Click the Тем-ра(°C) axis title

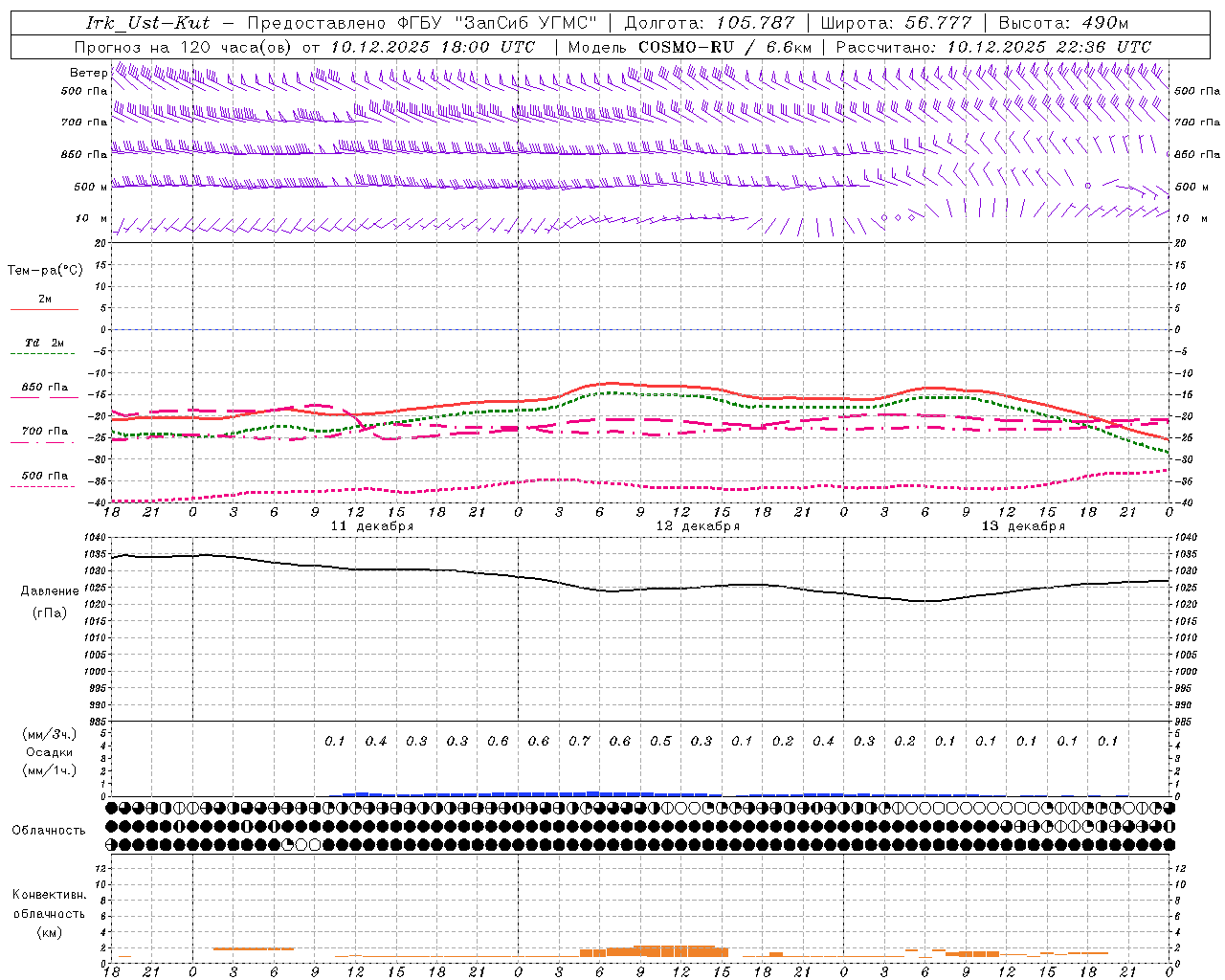pos(45,271)
